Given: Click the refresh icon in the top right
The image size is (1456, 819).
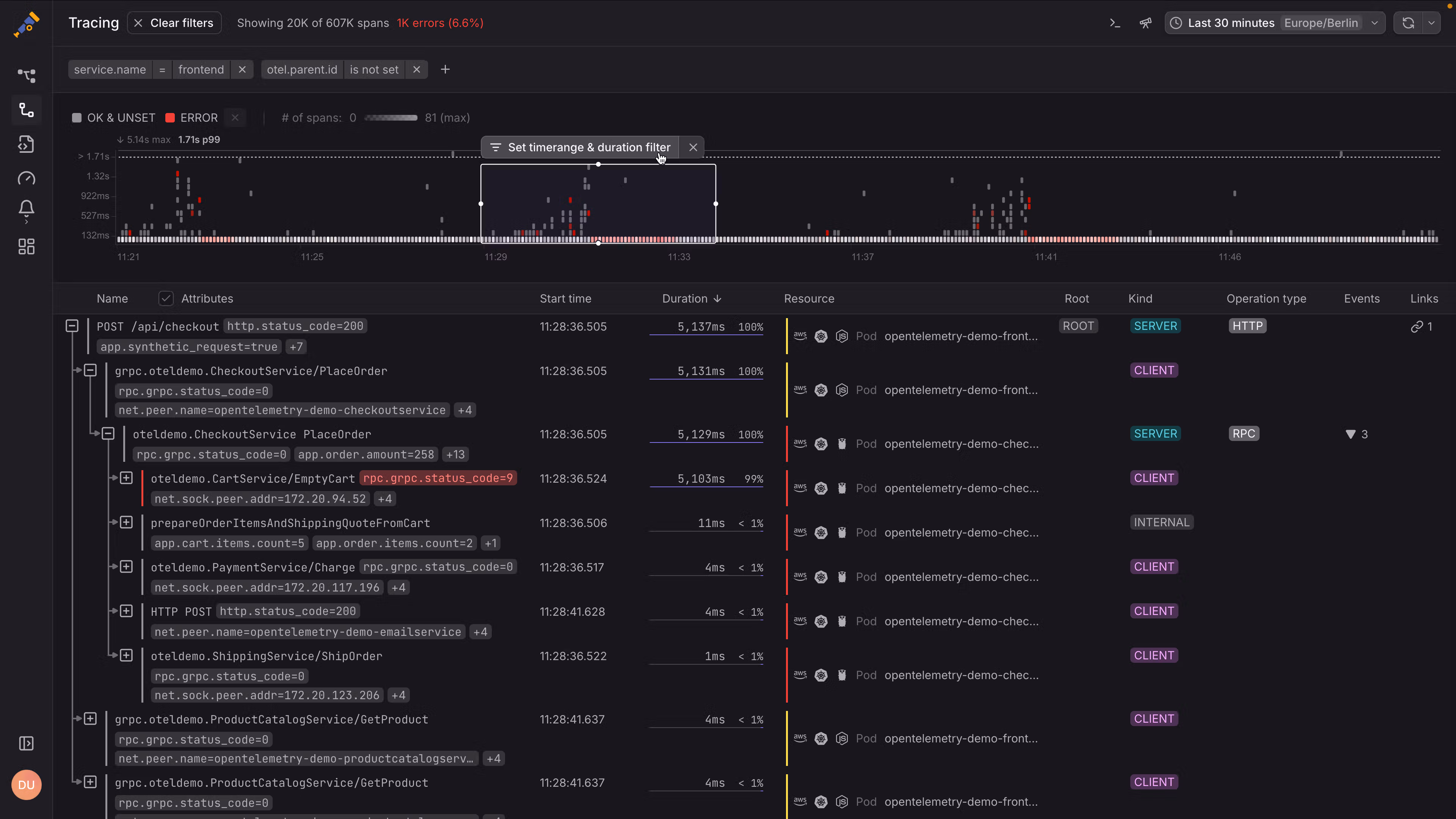Looking at the screenshot, I should (1408, 23).
